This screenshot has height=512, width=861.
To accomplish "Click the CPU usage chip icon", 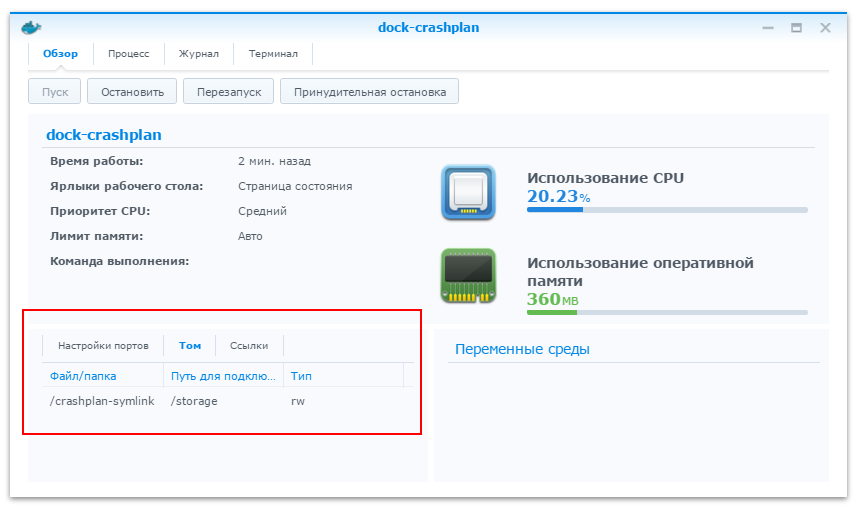I will (468, 193).
